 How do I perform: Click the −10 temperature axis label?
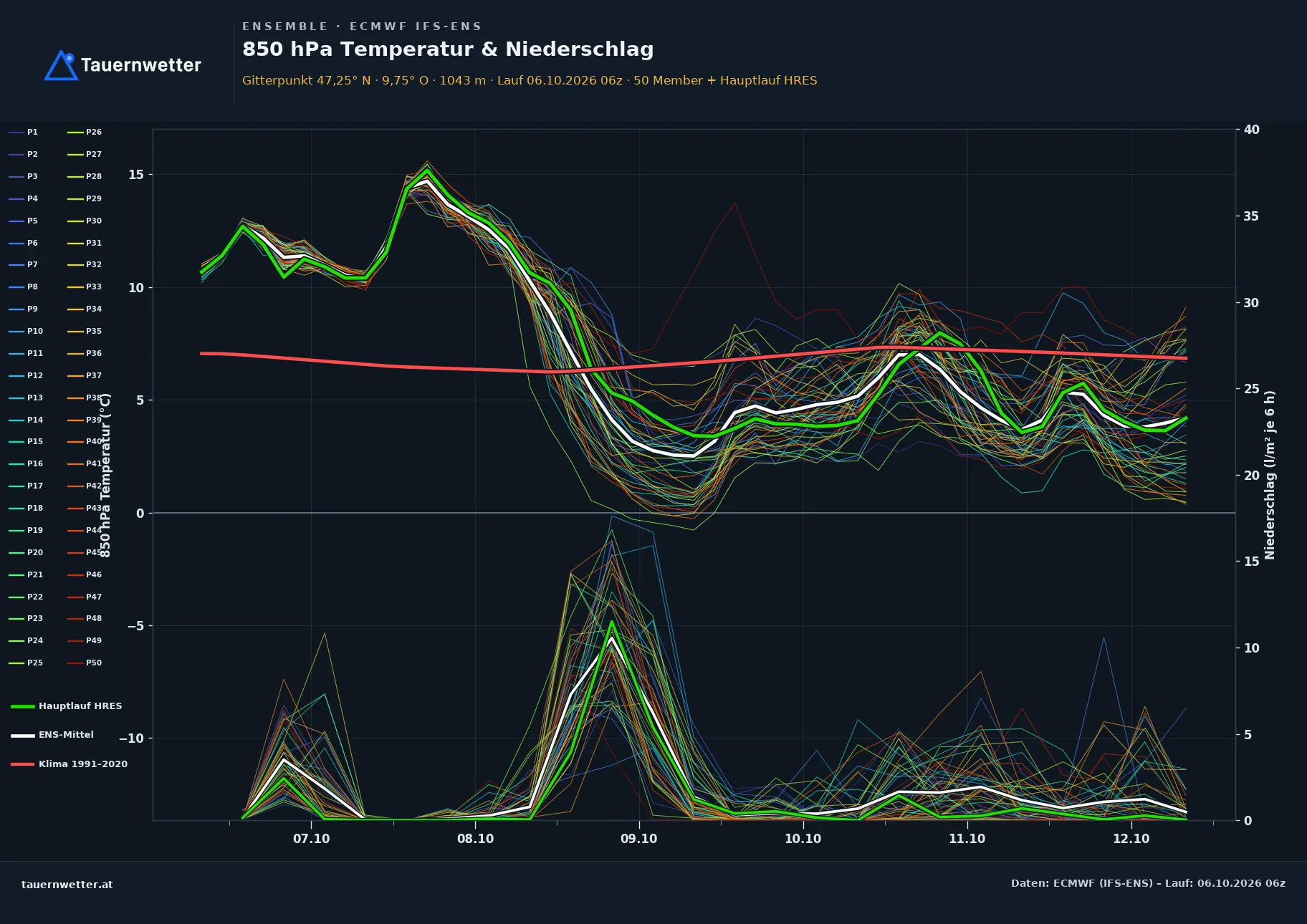131,738
